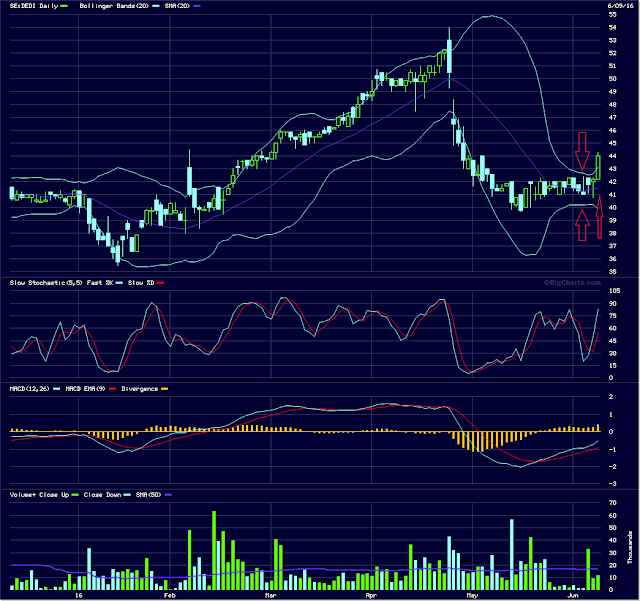Click the '49' price axis value
This screenshot has height=601, width=640.
coord(612,92)
